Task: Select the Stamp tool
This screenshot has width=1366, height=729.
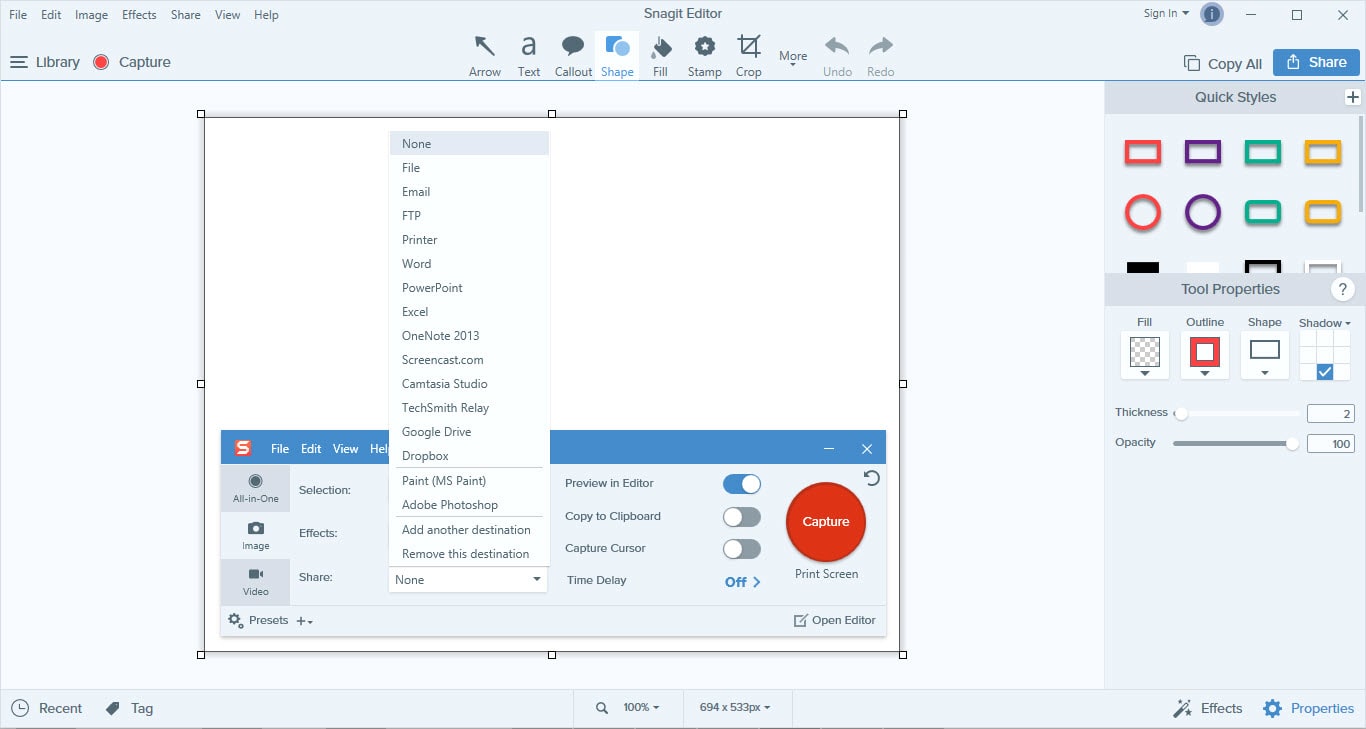Action: (705, 56)
